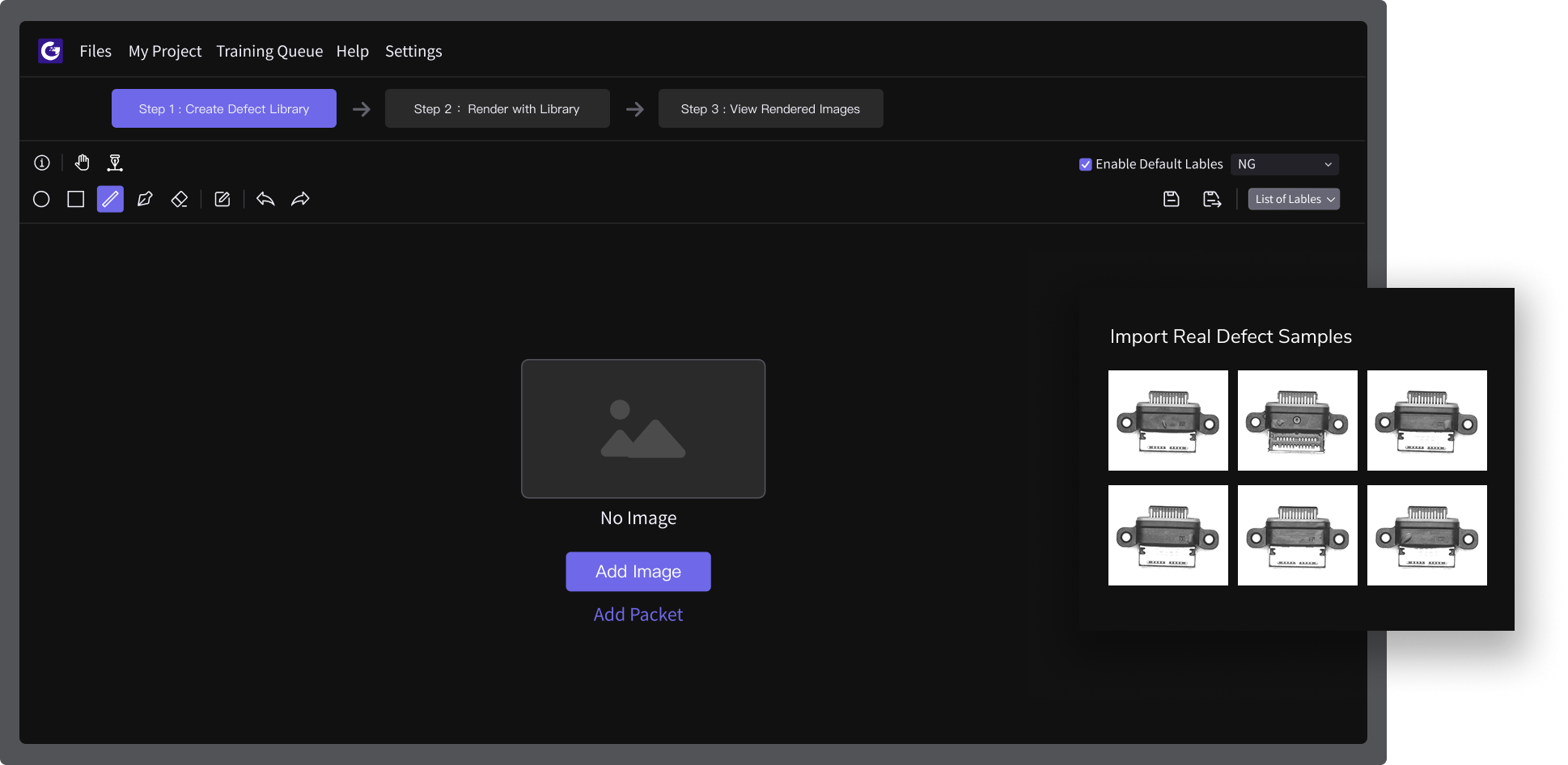Select the top-middle defect sample thumbnail
Viewport: 1568px width, 765px height.
point(1297,421)
